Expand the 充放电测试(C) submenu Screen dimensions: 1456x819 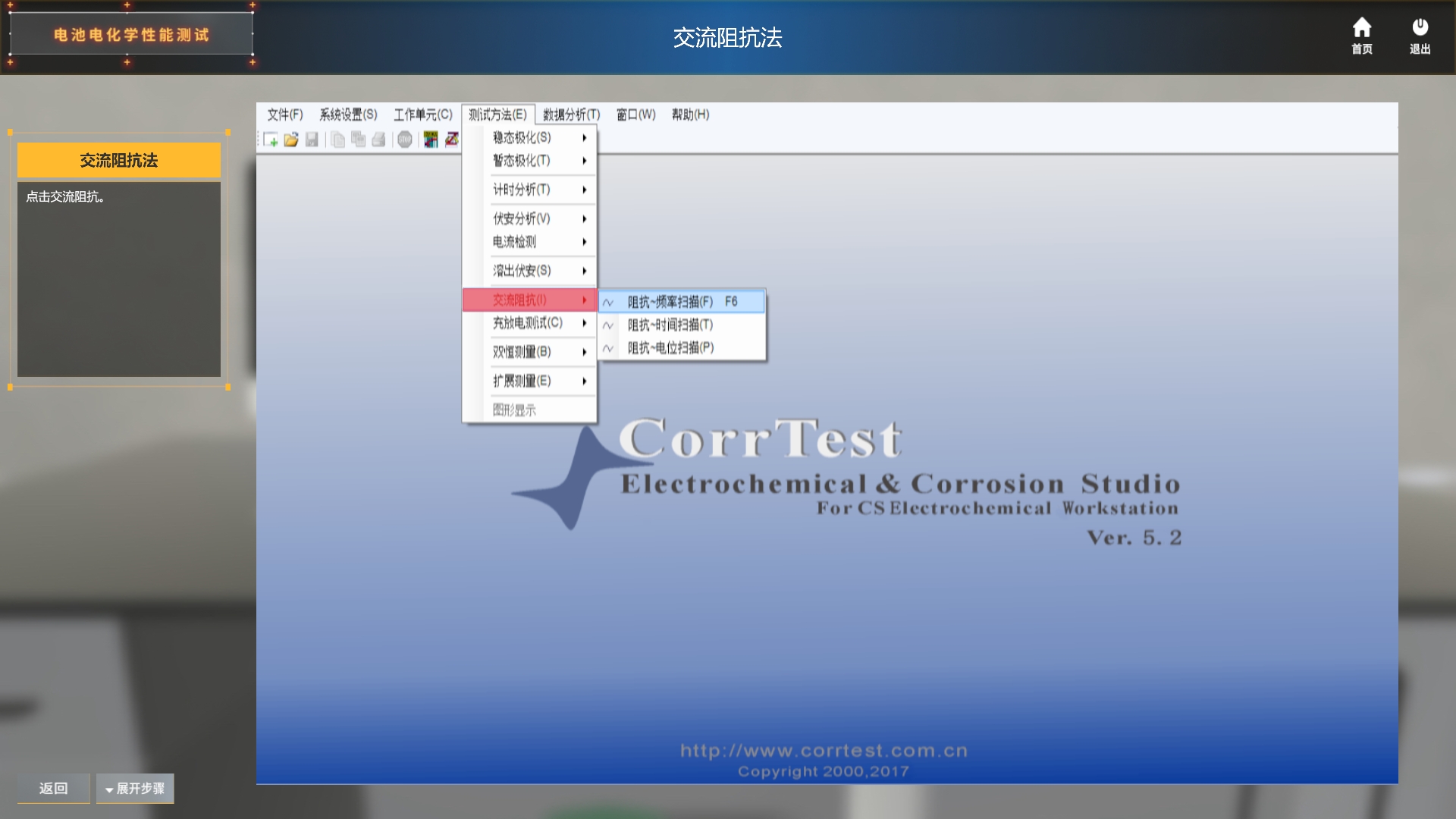pos(529,323)
